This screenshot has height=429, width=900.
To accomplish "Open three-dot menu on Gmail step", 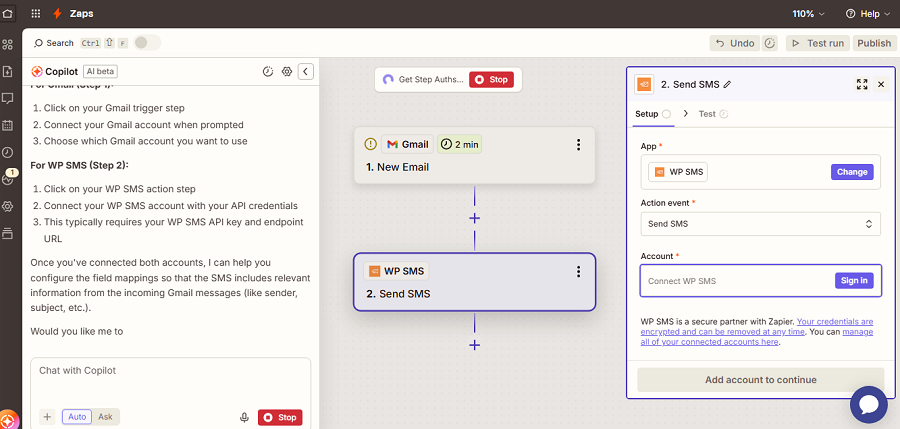I will 578,145.
